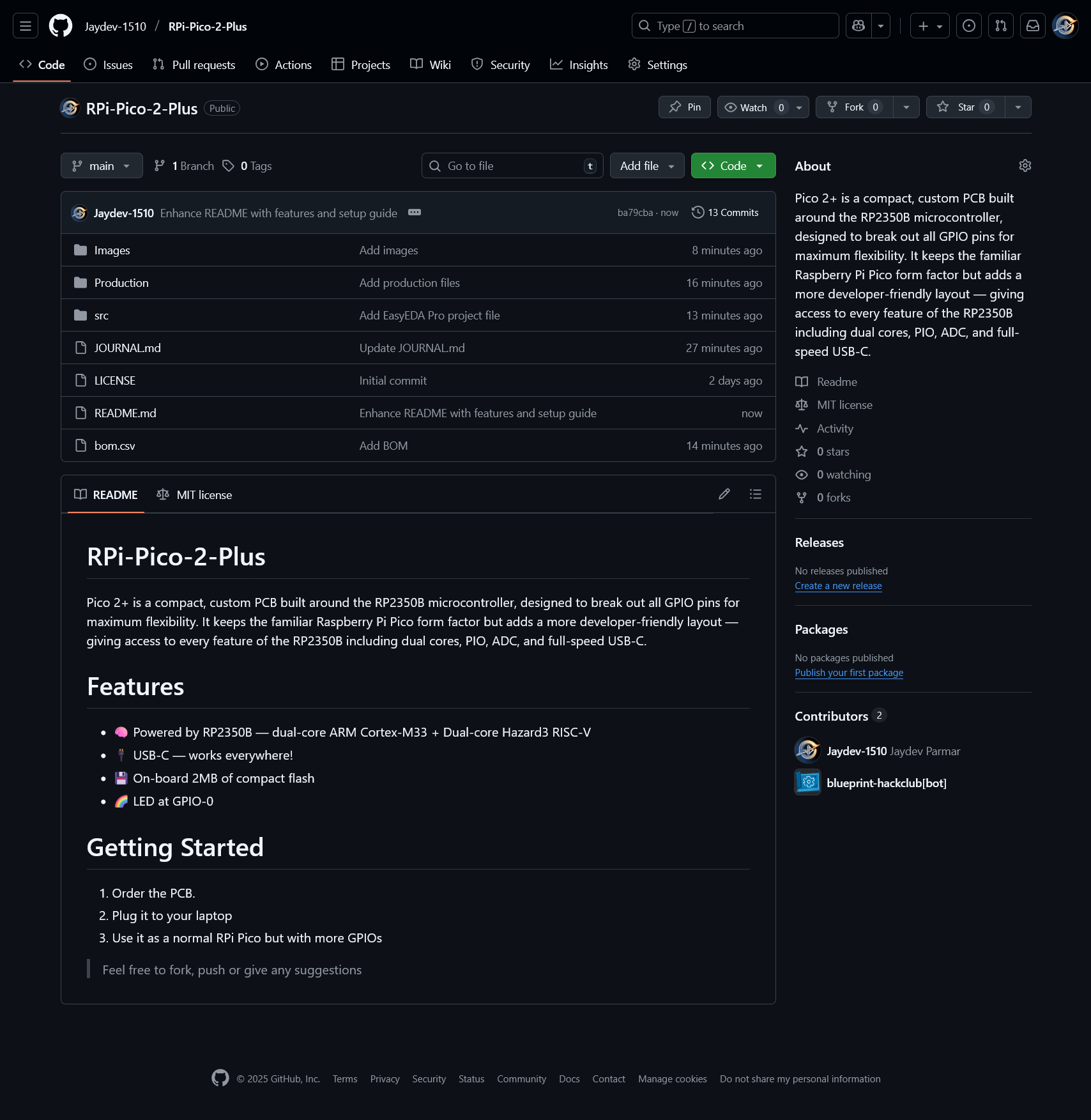
Task: Open the notifications inbox icon
Action: (1033, 26)
